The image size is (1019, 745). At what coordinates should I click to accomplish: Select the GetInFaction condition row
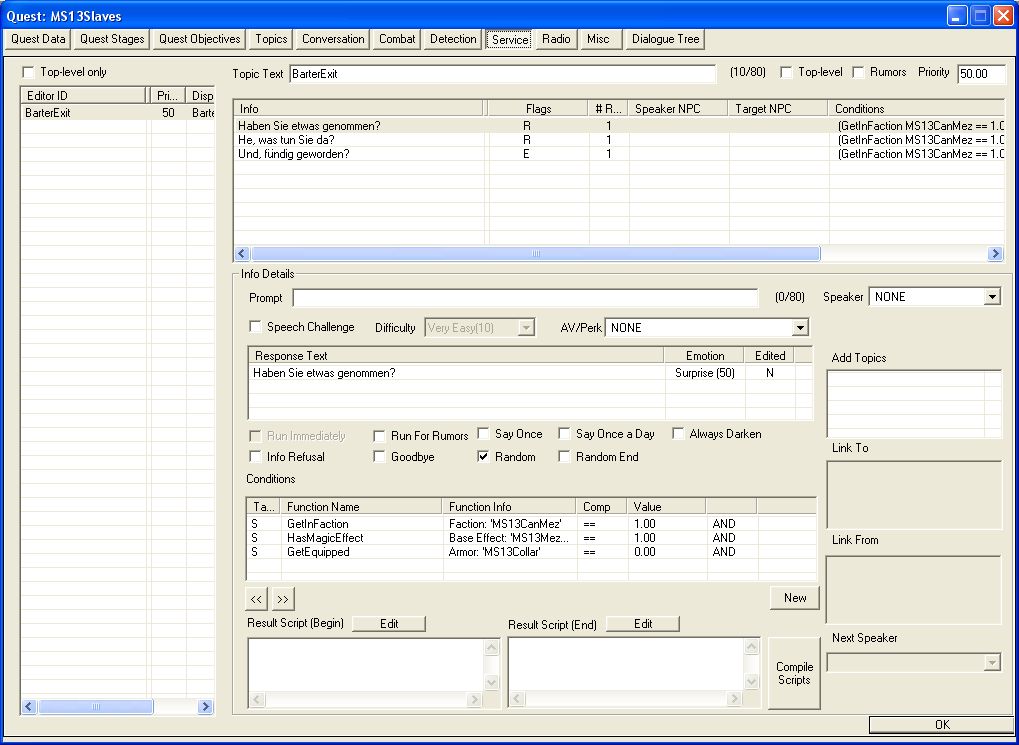tap(531, 523)
